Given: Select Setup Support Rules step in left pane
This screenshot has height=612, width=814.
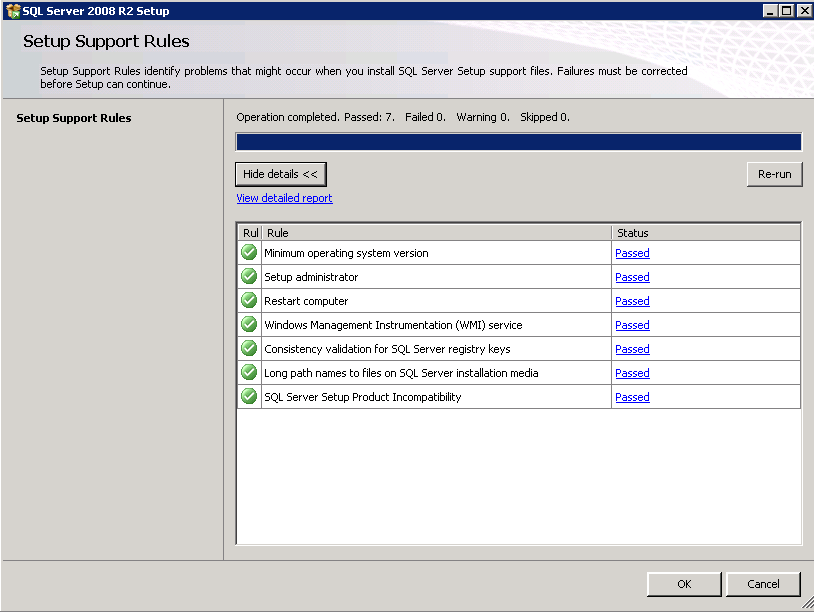Looking at the screenshot, I should point(74,118).
